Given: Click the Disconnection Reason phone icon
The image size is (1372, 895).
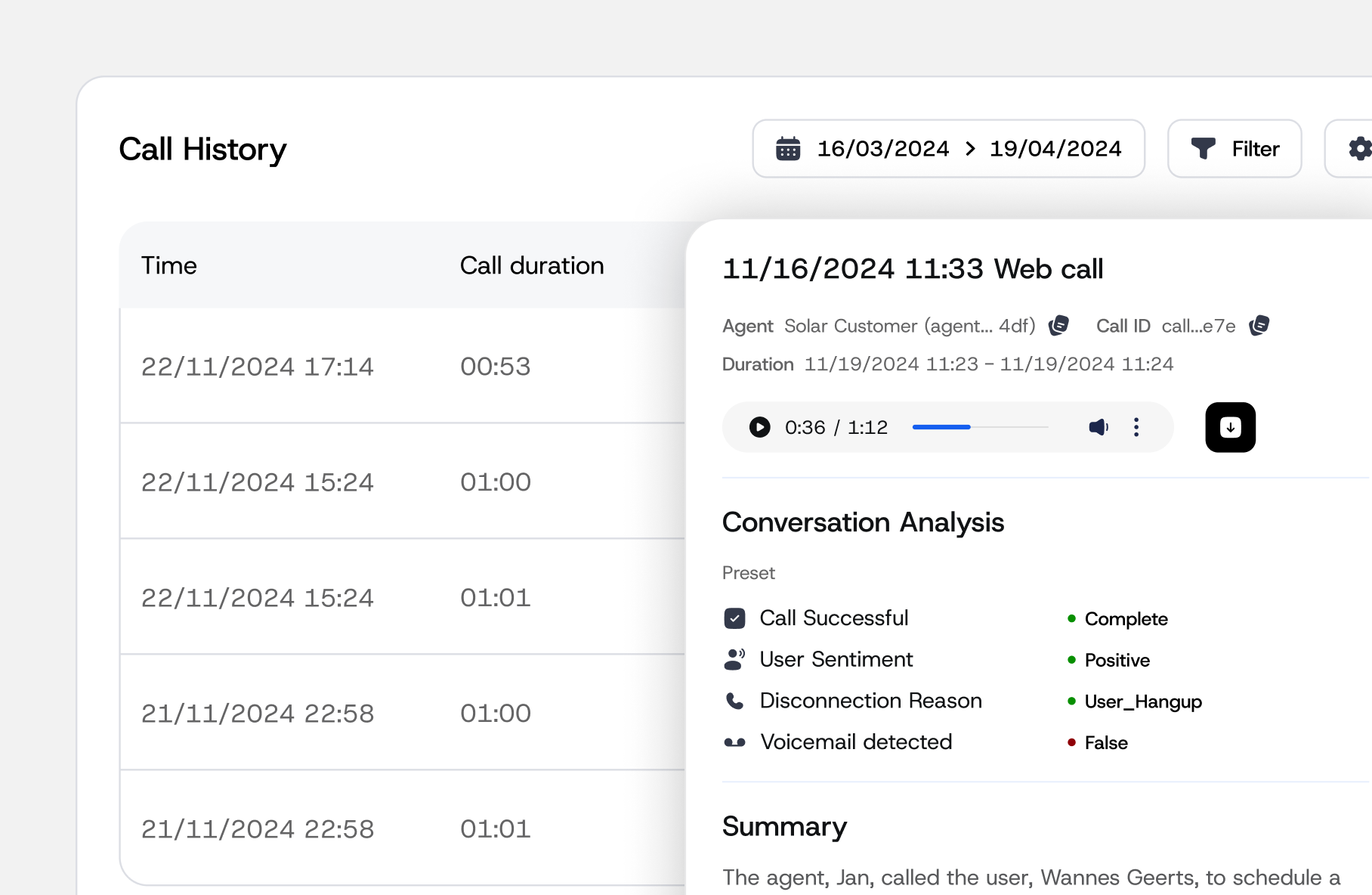Looking at the screenshot, I should click(x=734, y=701).
